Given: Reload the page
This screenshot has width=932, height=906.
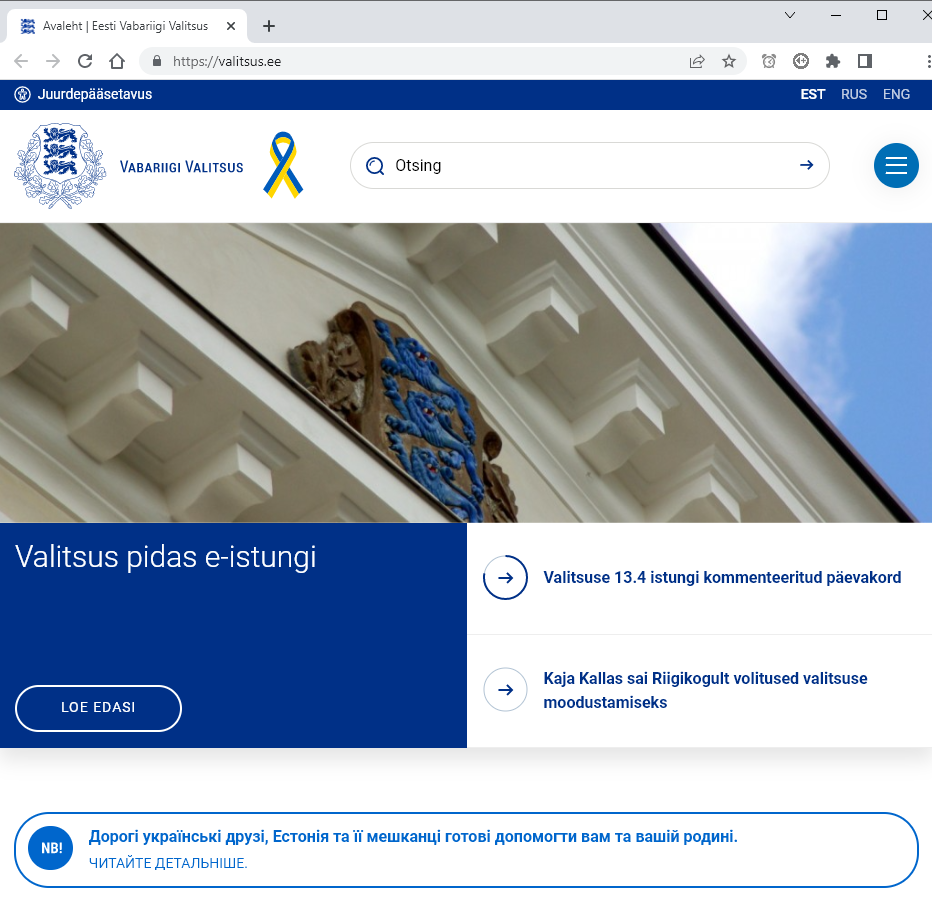Looking at the screenshot, I should point(85,61).
